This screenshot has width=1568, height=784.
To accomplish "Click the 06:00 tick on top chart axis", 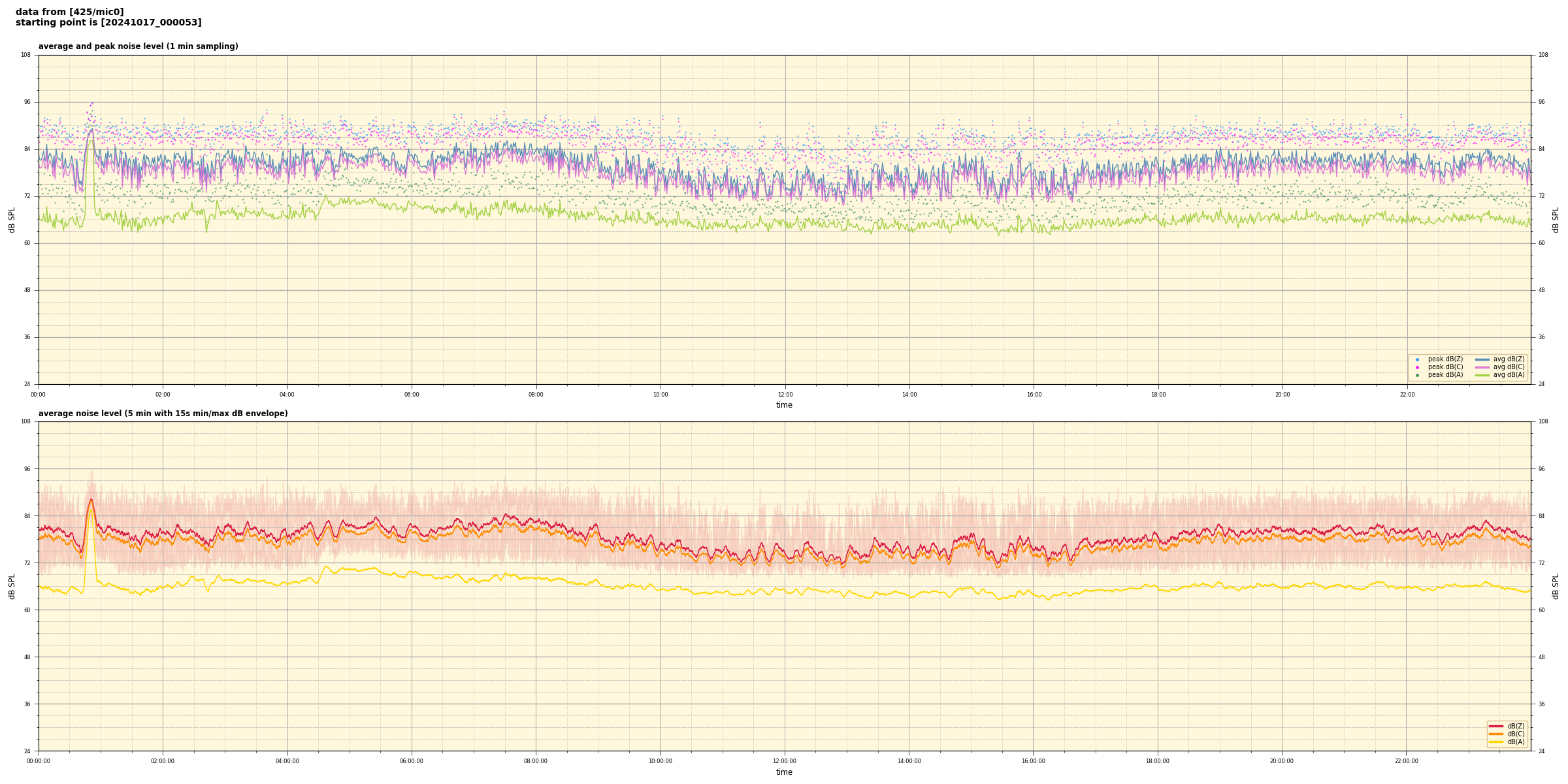I will click(x=412, y=395).
